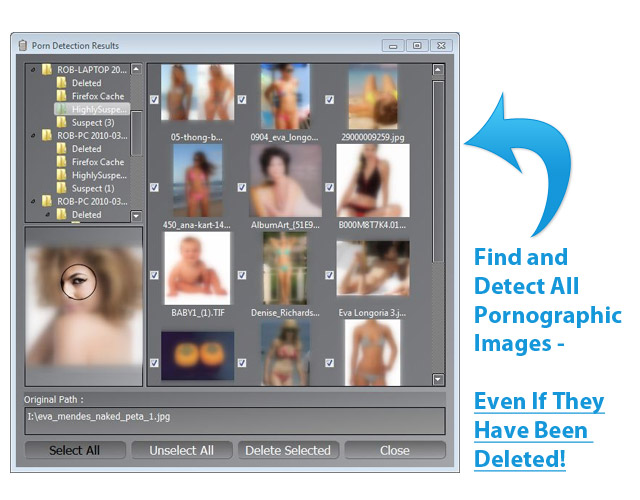Click the Deleted folder icon under ROB-LAPTOP
This screenshot has height=500, width=640.
(x=61, y=83)
